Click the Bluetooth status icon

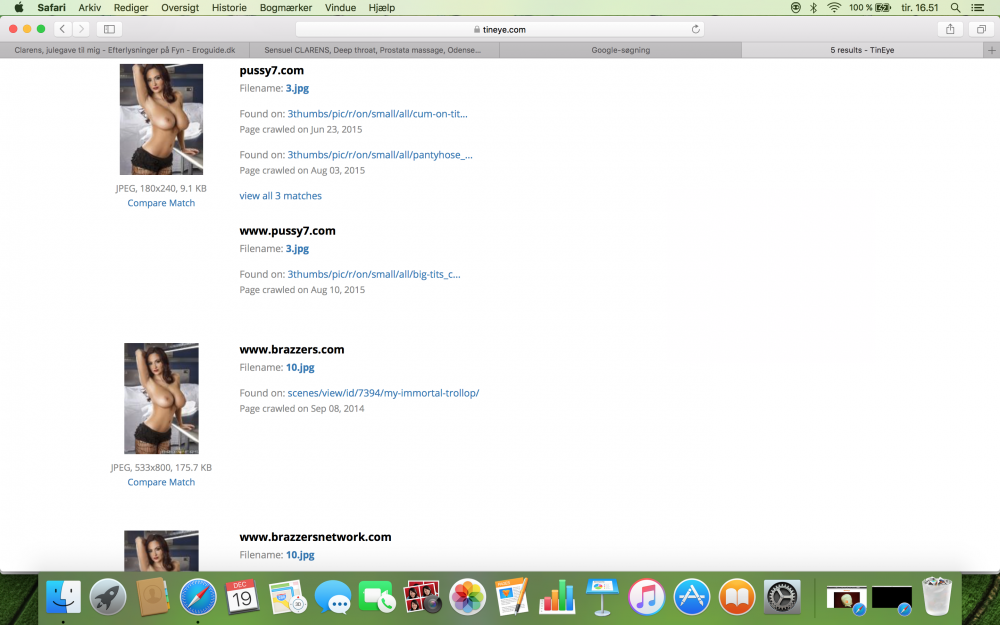tap(813, 8)
